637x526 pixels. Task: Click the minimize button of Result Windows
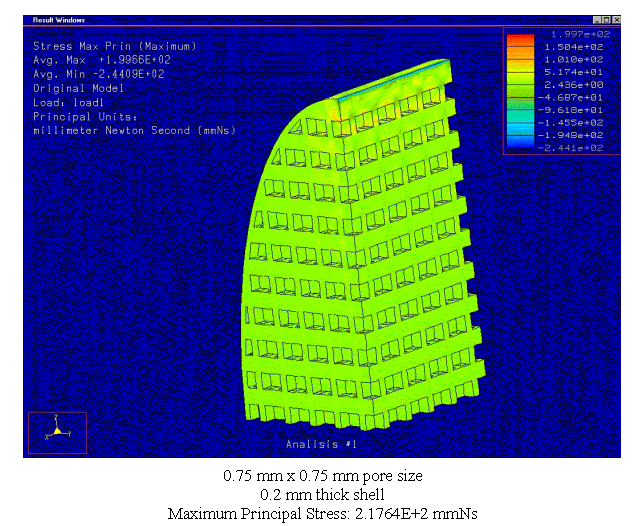click(x=596, y=19)
